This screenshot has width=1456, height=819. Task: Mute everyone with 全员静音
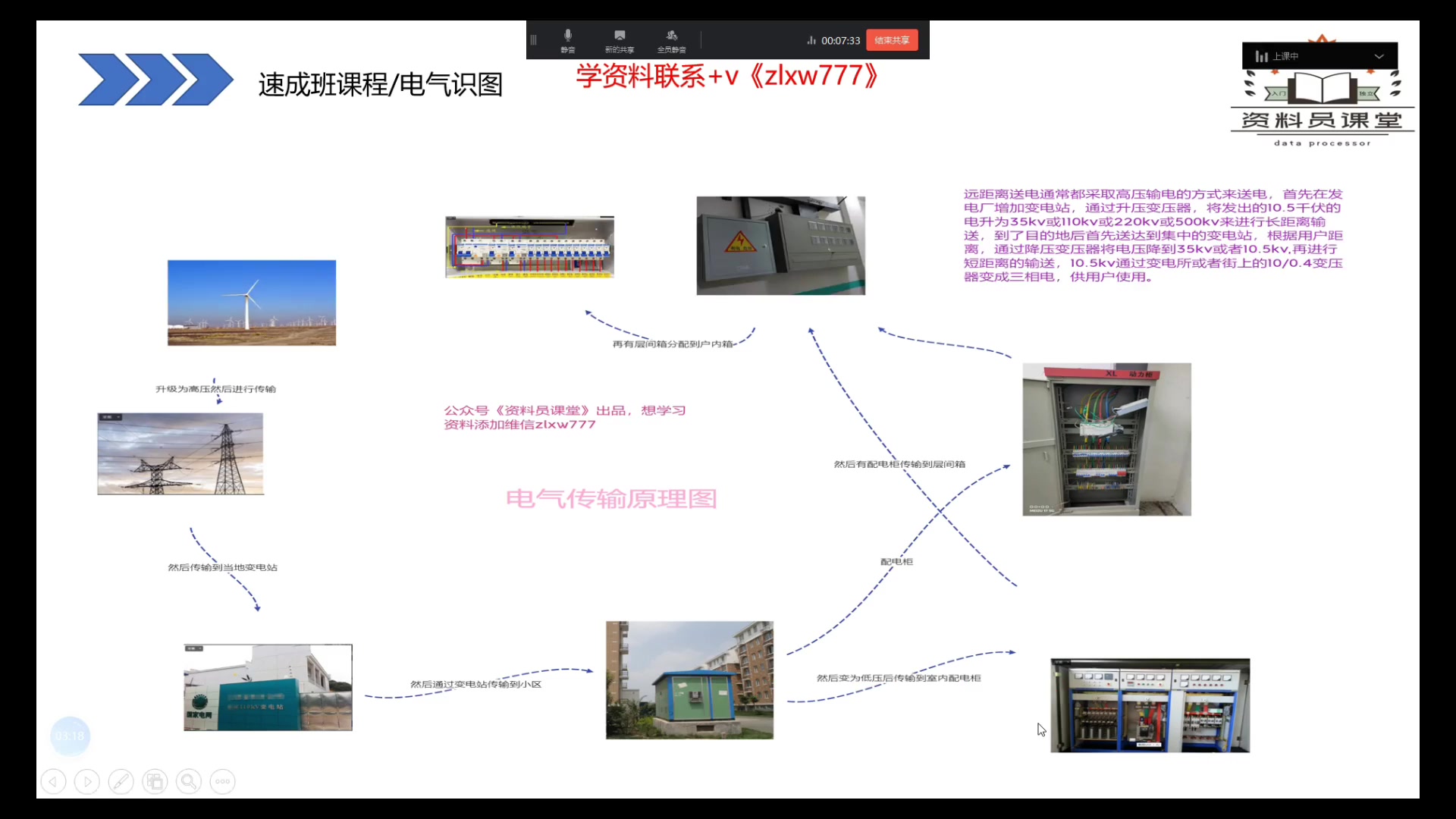point(671,40)
